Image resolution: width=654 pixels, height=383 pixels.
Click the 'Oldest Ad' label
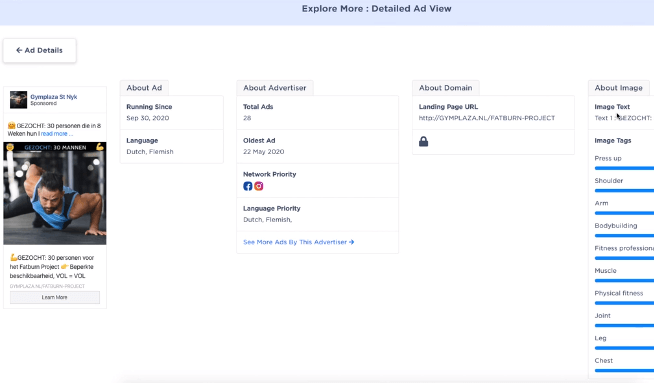[x=259, y=141]
